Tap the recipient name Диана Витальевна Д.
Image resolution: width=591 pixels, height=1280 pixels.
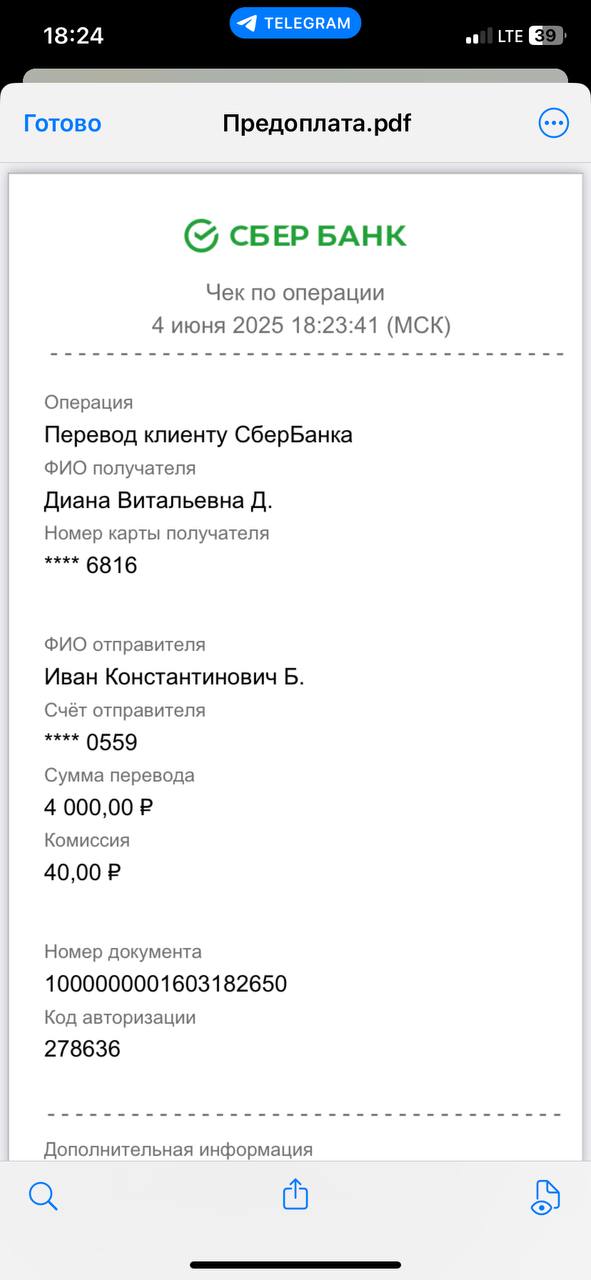[x=158, y=500]
